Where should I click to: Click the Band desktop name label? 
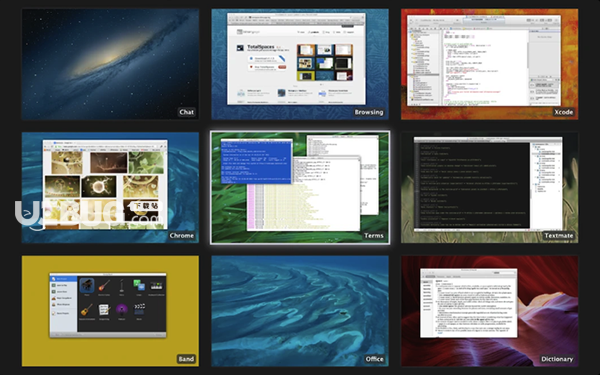click(186, 359)
